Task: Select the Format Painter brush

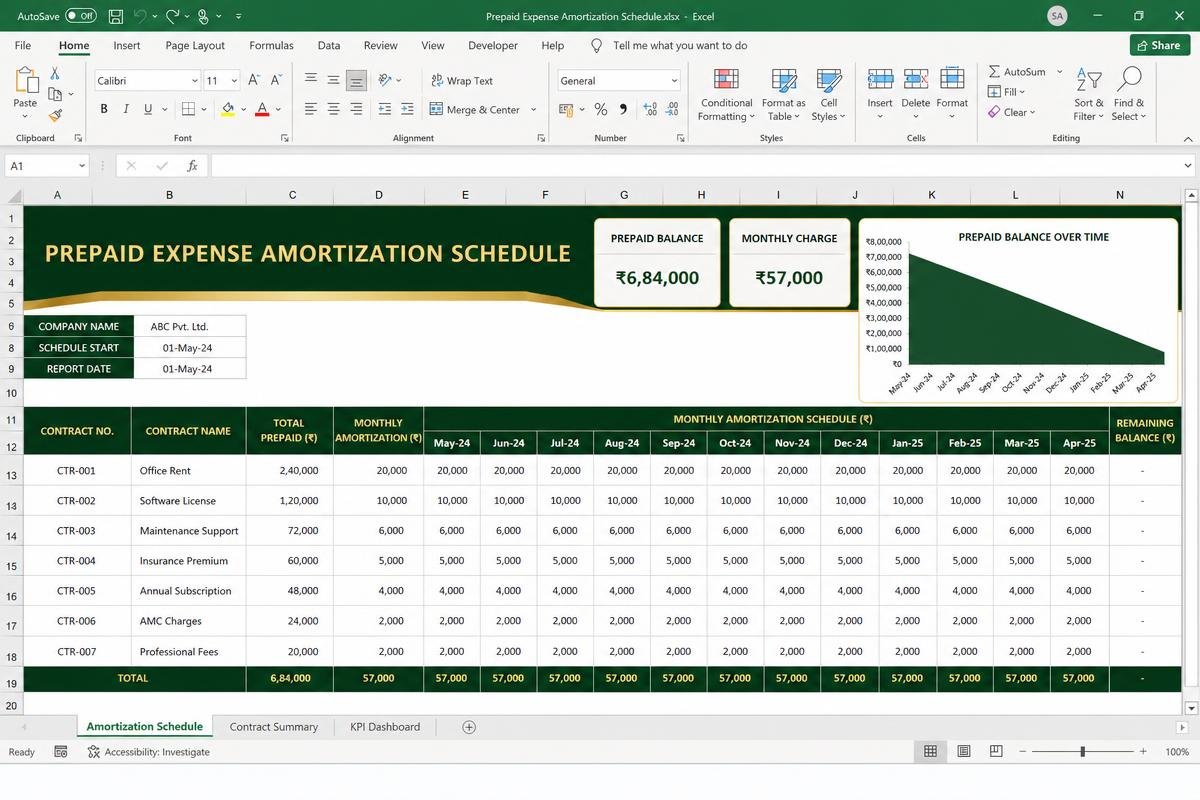Action: tap(55, 114)
